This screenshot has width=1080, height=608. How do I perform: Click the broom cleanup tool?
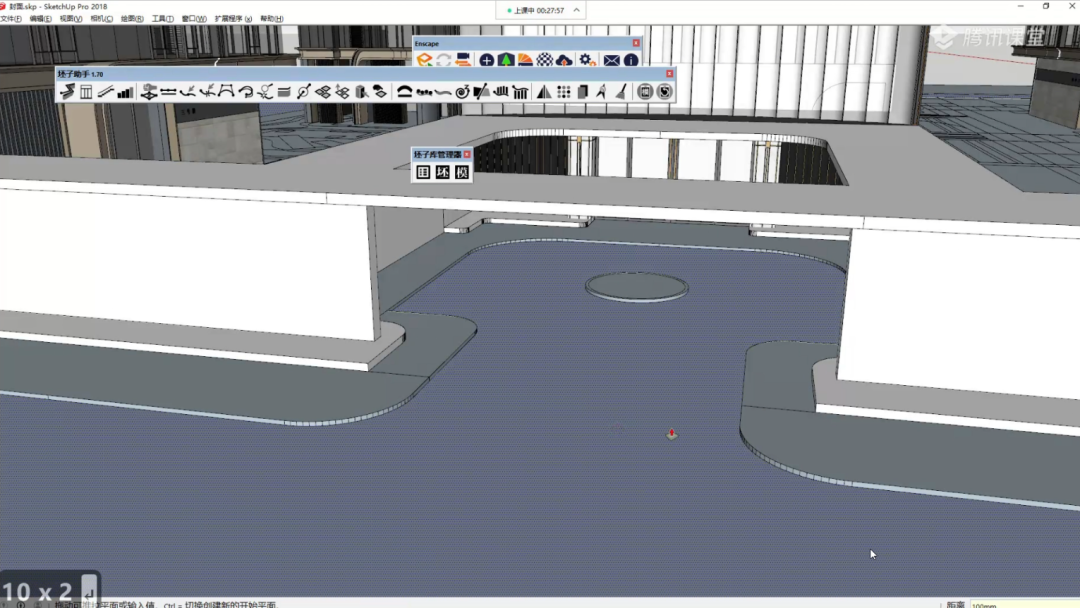click(621, 92)
